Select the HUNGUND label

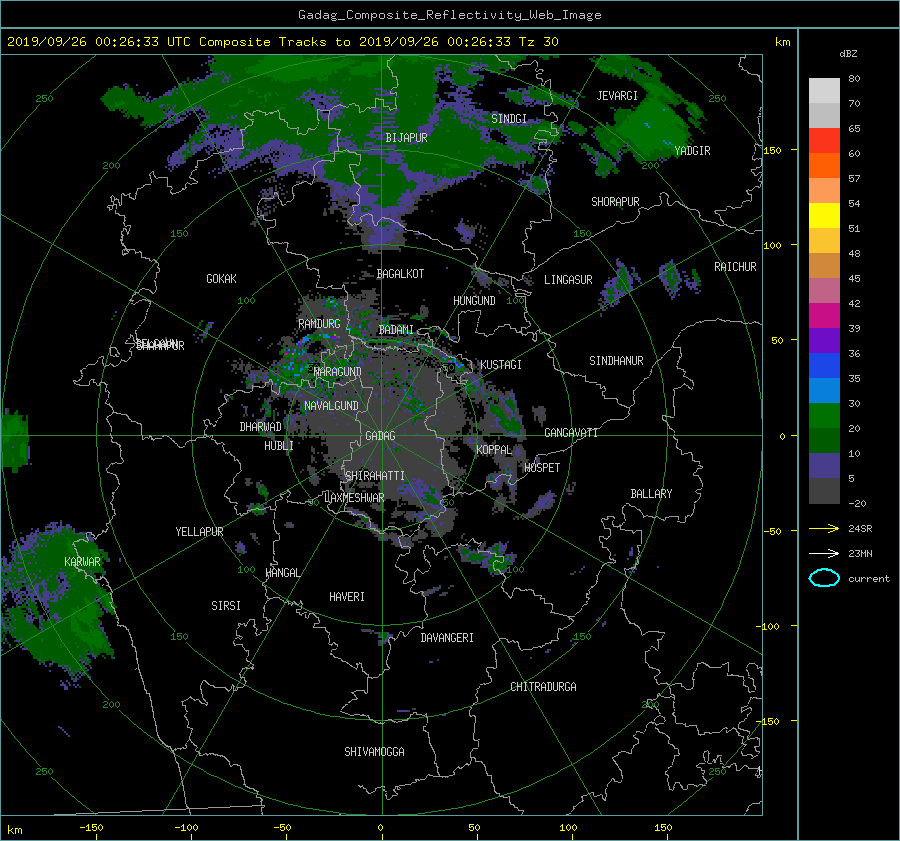point(474,301)
